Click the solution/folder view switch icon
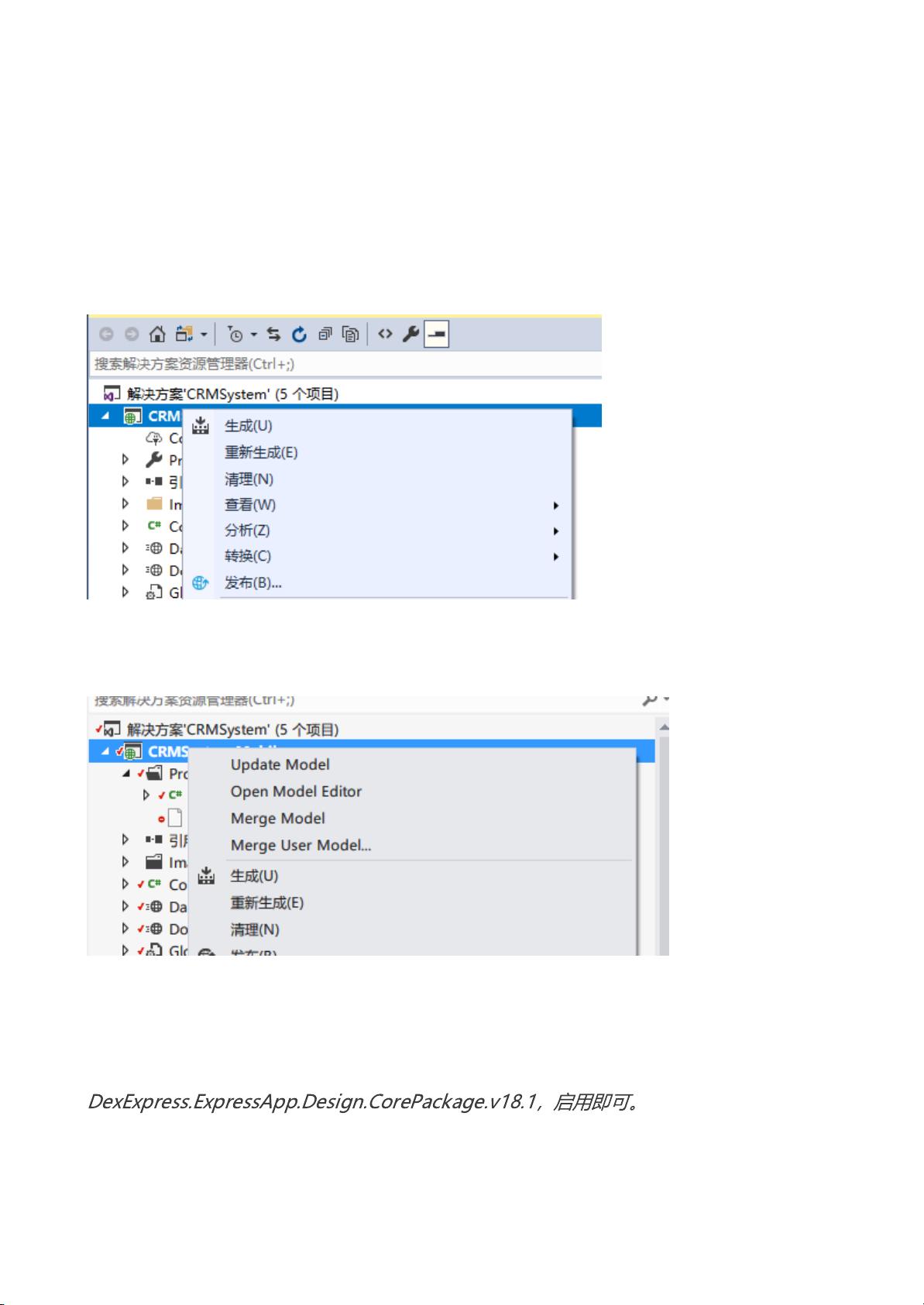 [x=184, y=335]
